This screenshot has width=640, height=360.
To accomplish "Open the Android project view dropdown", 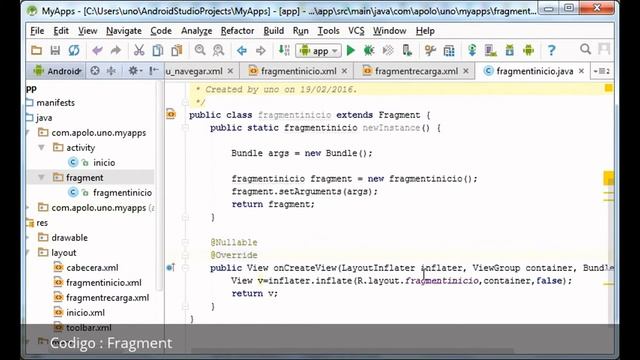I will coord(57,71).
